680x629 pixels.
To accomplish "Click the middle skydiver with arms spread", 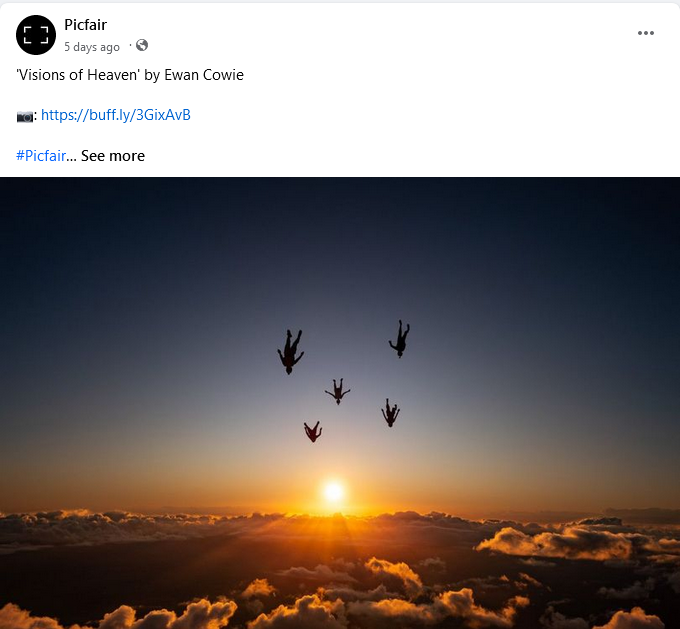I will [x=338, y=390].
